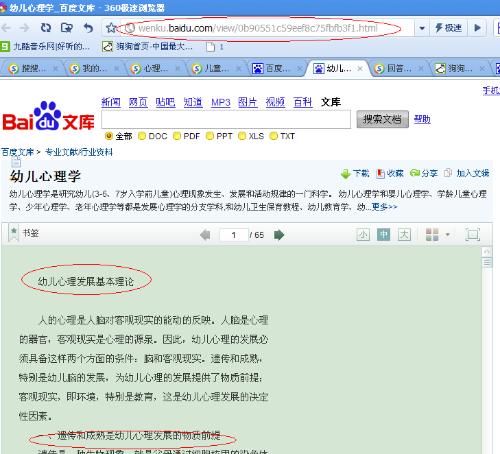Click the document viewer vertical scrollbar
This screenshot has width=500, height=454.
pos(487,350)
